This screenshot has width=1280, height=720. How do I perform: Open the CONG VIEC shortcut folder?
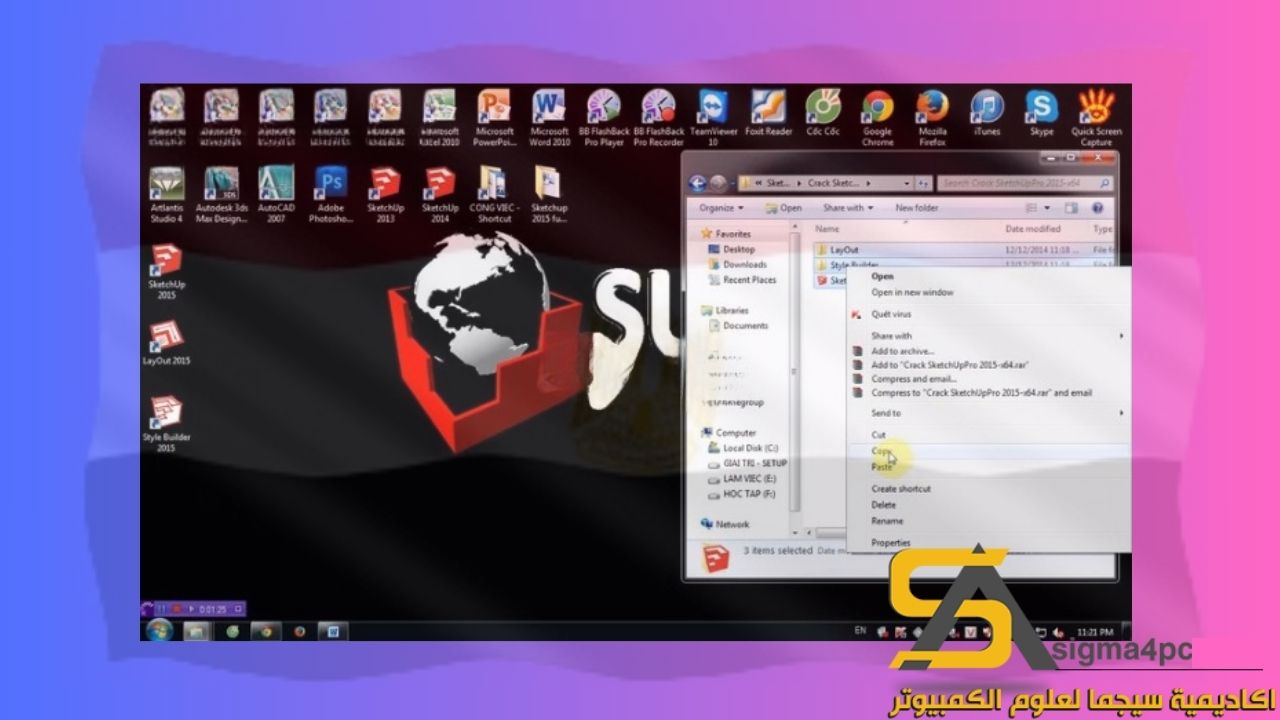(x=494, y=195)
